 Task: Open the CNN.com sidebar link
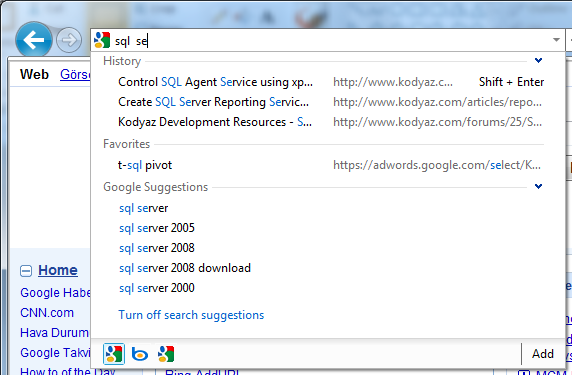47,313
